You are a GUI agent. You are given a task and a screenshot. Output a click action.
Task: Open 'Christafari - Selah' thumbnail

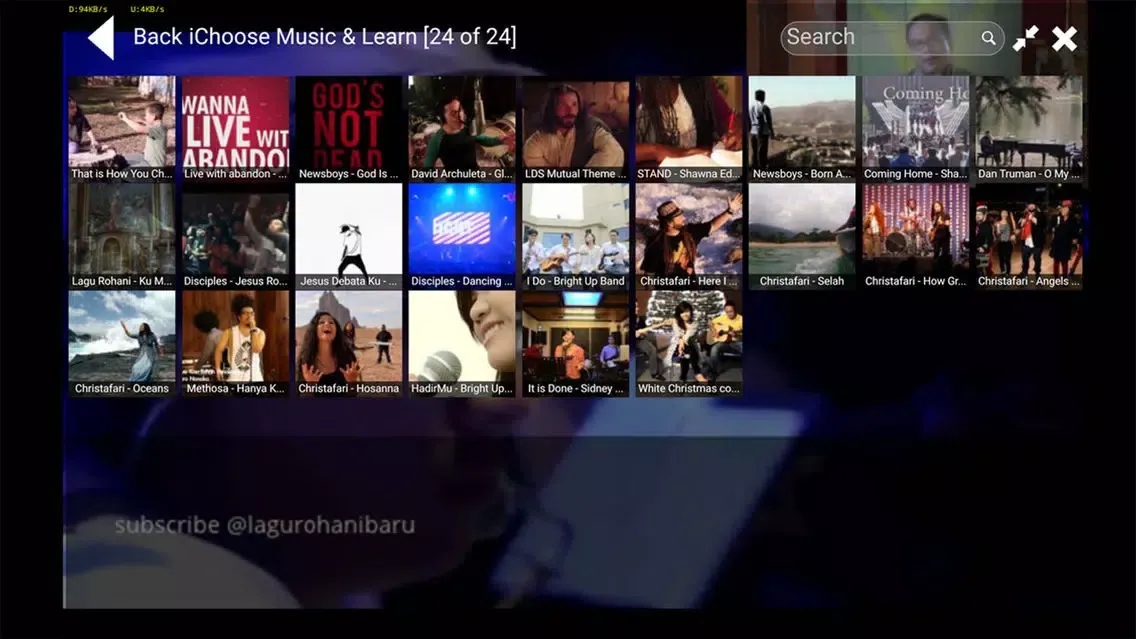[x=802, y=236]
